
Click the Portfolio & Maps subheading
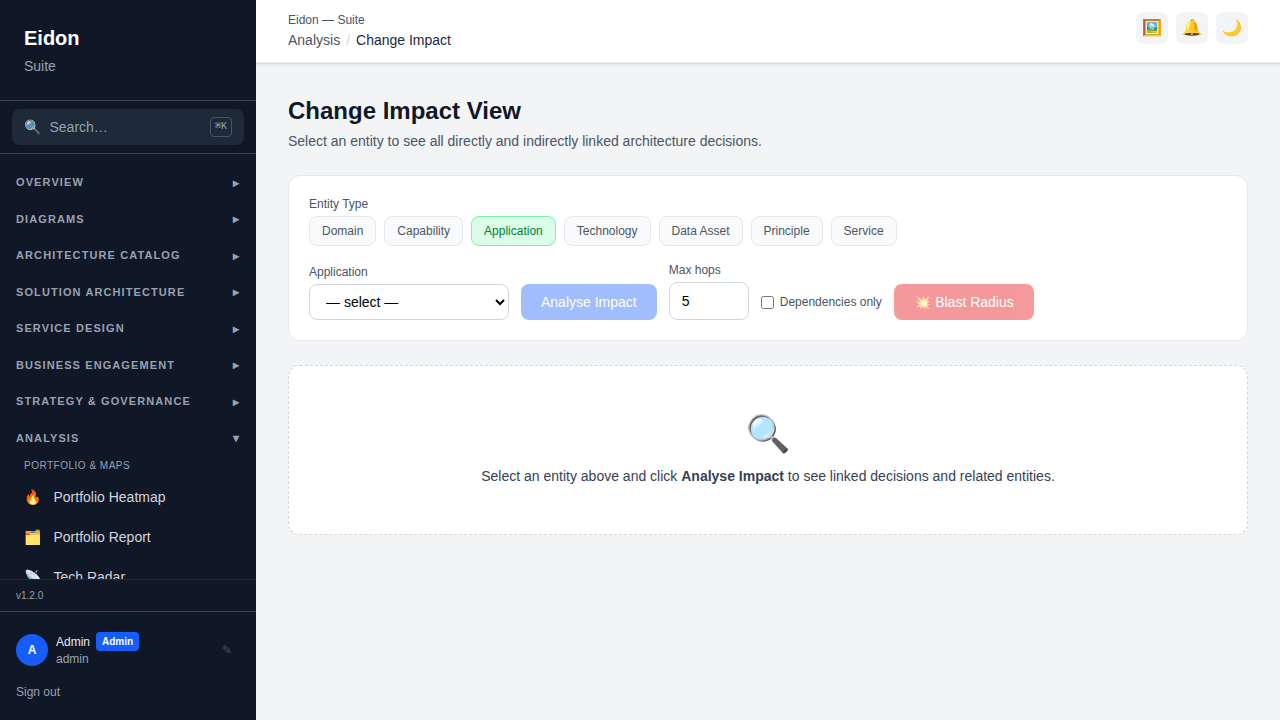click(77, 465)
